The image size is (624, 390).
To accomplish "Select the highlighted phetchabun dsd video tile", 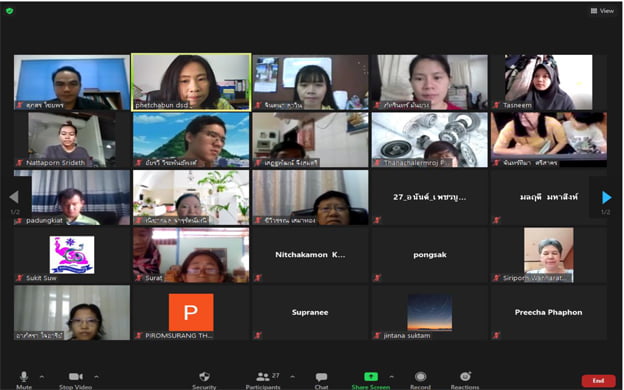I will (191, 82).
